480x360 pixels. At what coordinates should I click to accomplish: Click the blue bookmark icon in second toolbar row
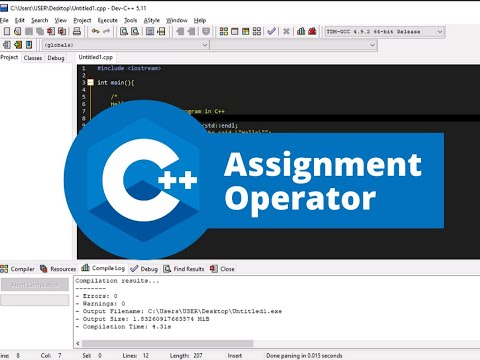pos(29,45)
